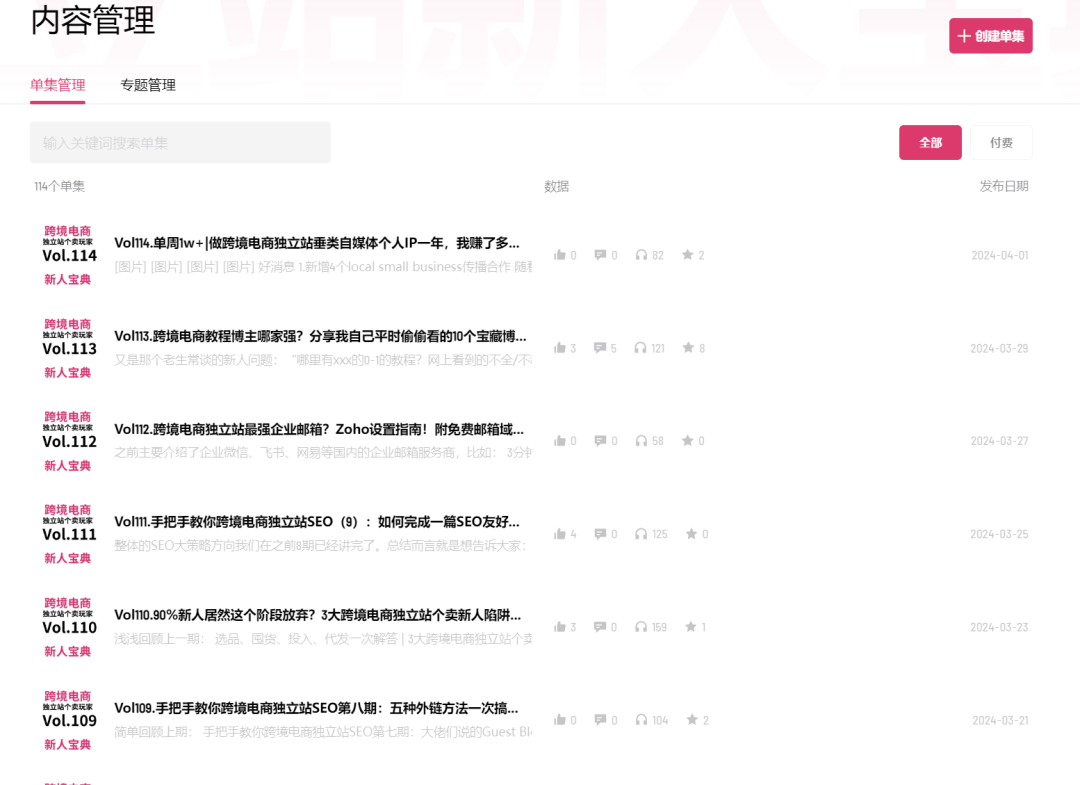Image resolution: width=1080 pixels, height=785 pixels.
Task: Click the like icon on the Vol.109 row
Action: [561, 719]
